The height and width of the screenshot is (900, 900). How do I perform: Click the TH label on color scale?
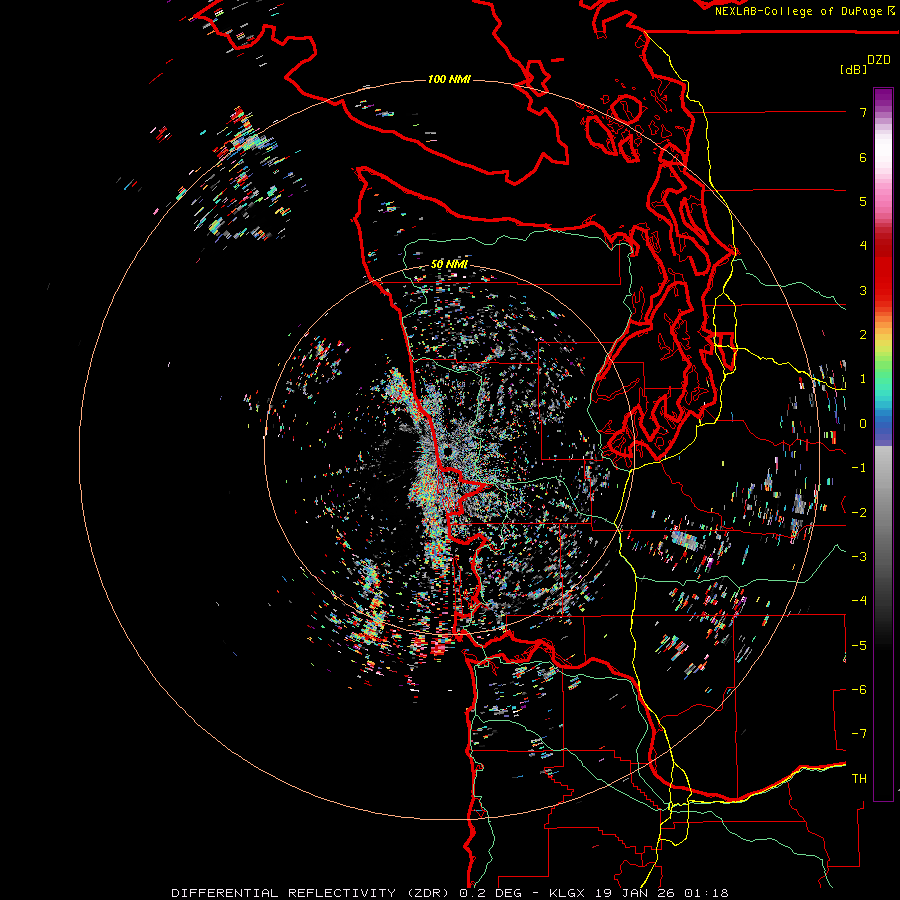(859, 779)
